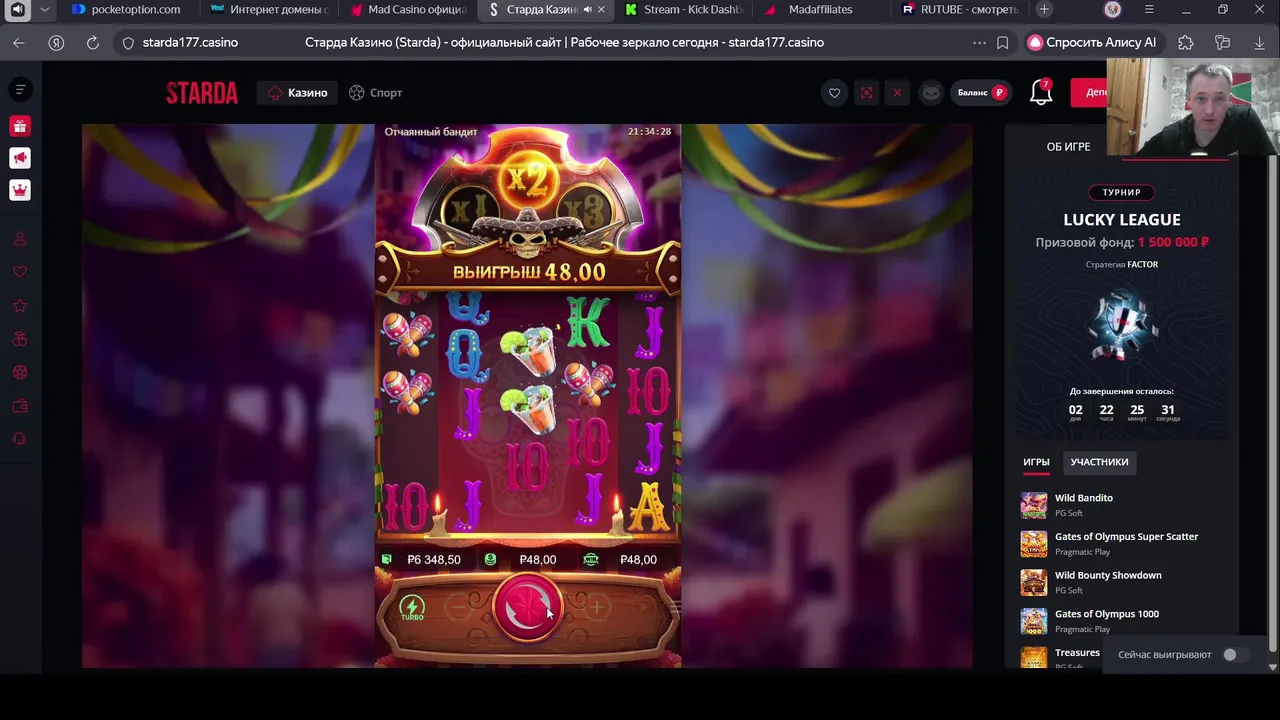Switch to the Madaffiliates tab
Image resolution: width=1280 pixels, height=720 pixels.
821,9
